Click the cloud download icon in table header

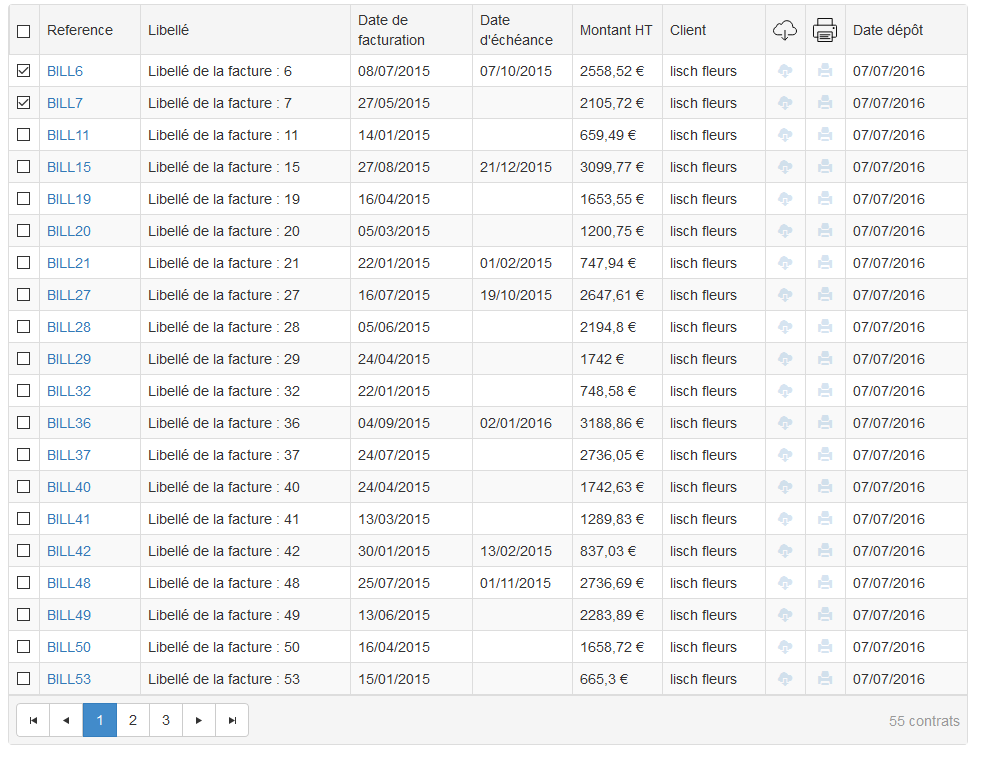point(784,30)
